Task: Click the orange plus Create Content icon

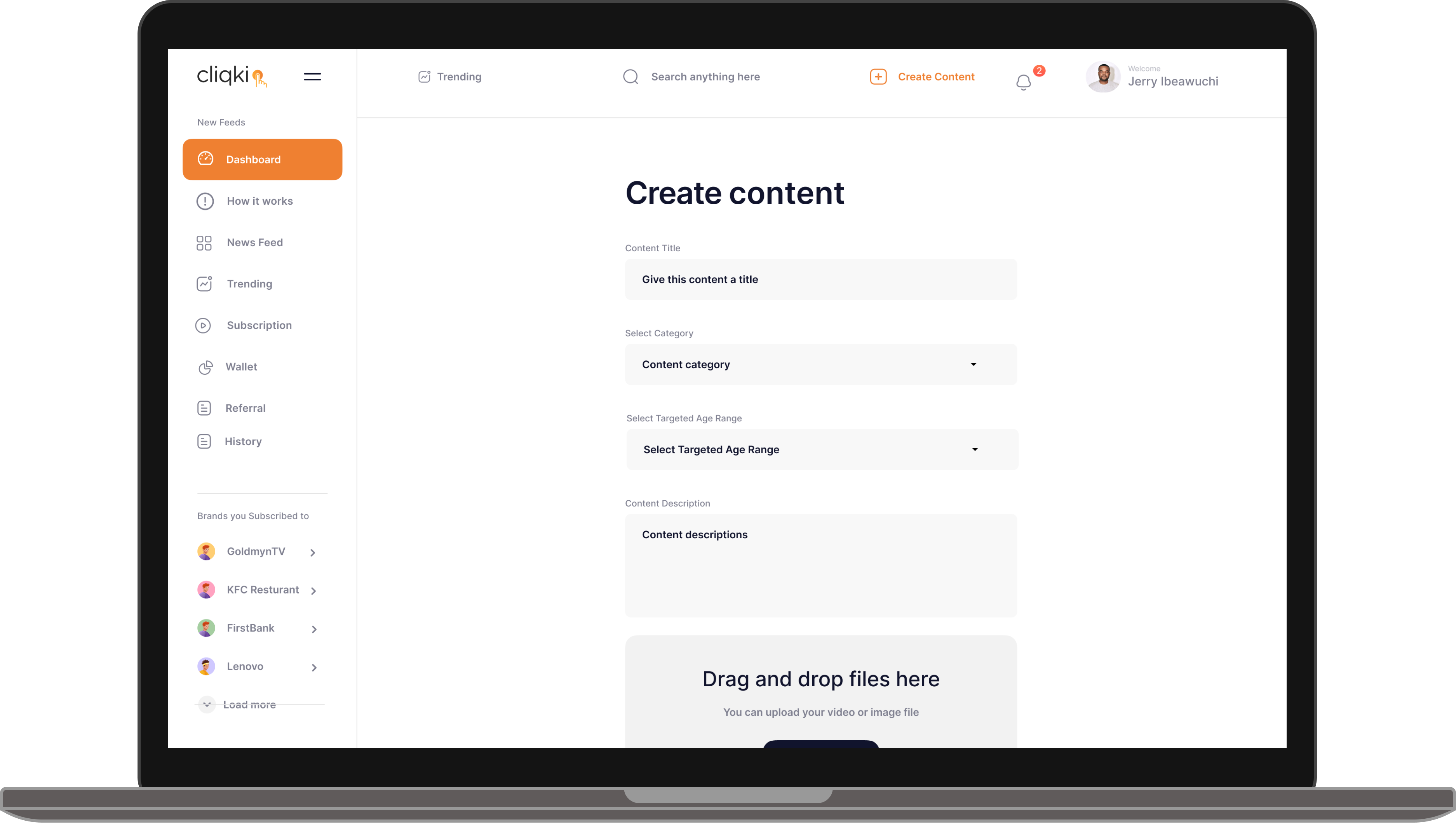Action: click(878, 76)
